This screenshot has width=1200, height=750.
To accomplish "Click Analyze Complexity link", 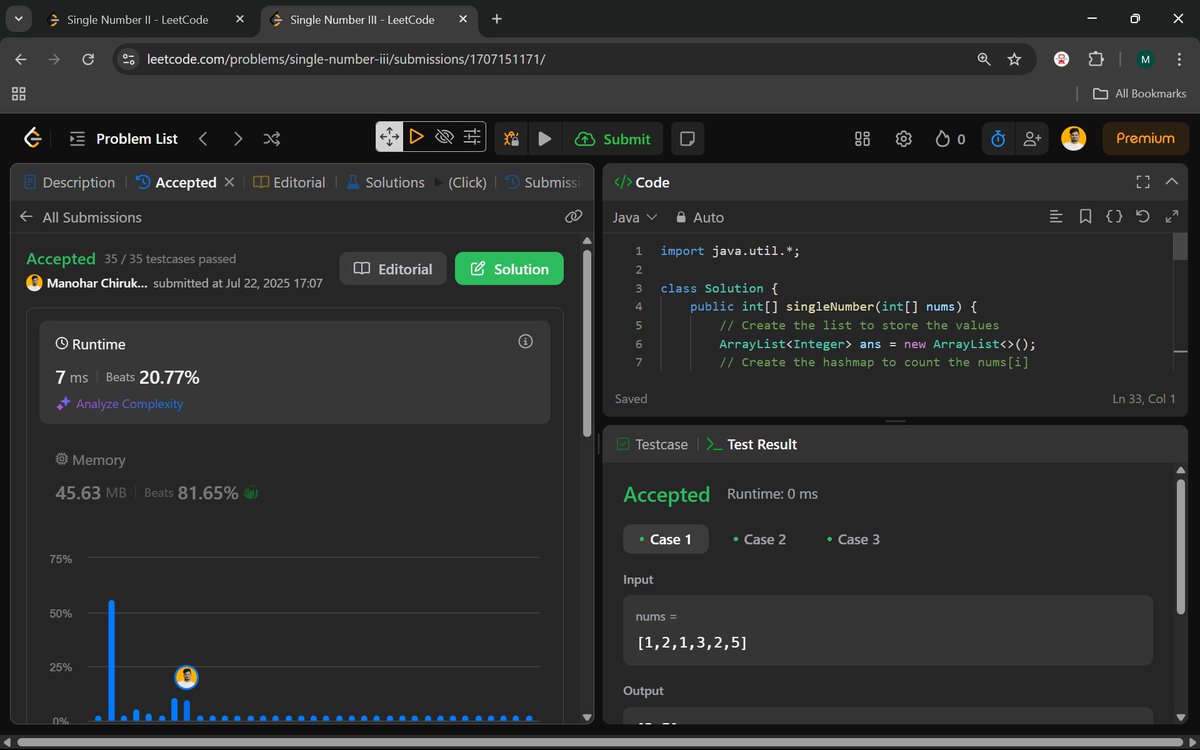I will click(x=120, y=404).
